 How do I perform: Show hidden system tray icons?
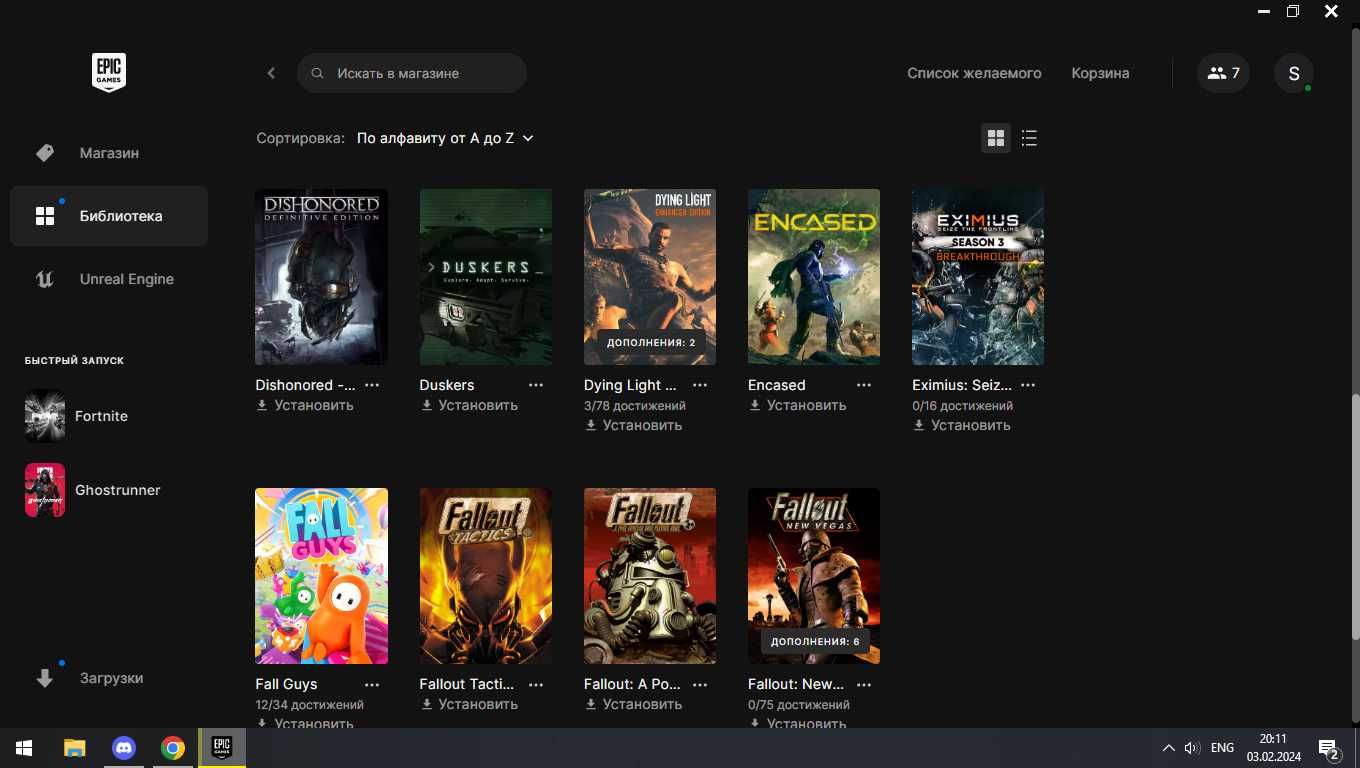pyautogui.click(x=1168, y=748)
